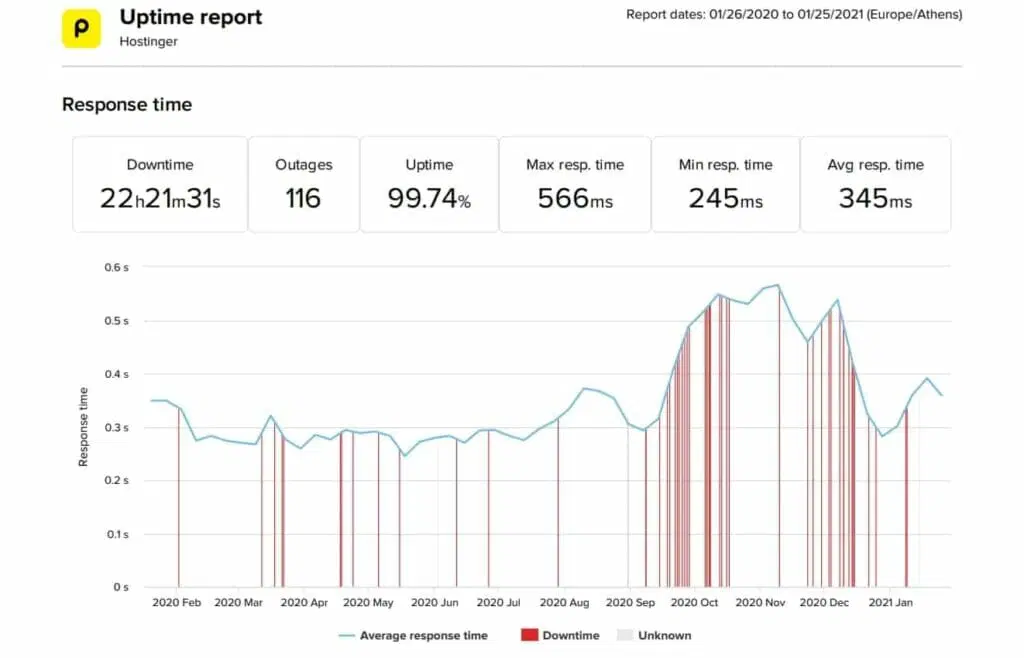
Task: Click the 2020 Sep axis label
Action: (x=630, y=603)
